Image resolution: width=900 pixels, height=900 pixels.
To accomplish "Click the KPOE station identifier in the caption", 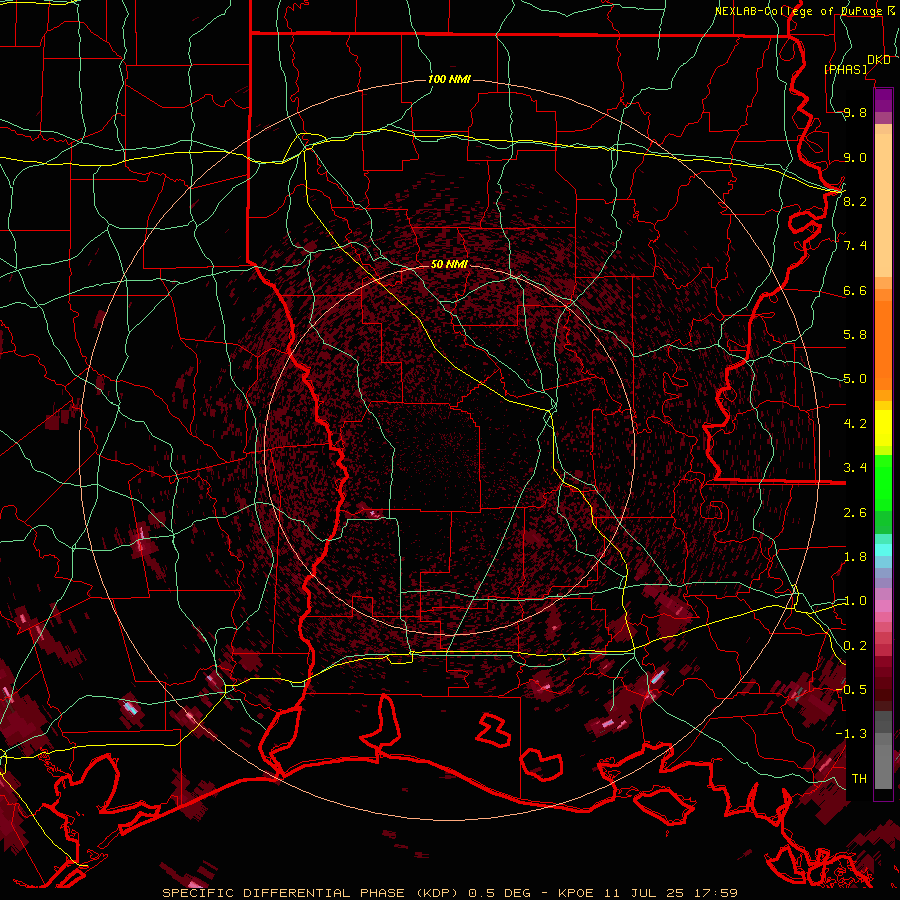I will tap(574, 893).
